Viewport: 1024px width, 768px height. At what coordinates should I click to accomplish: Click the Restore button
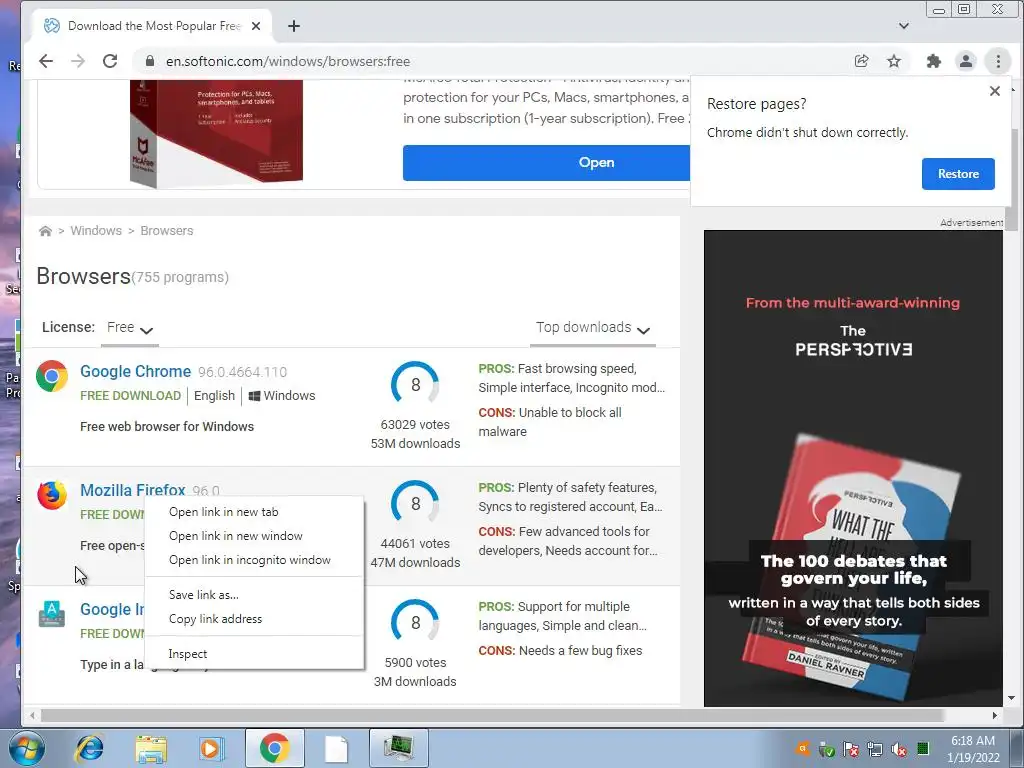click(958, 174)
